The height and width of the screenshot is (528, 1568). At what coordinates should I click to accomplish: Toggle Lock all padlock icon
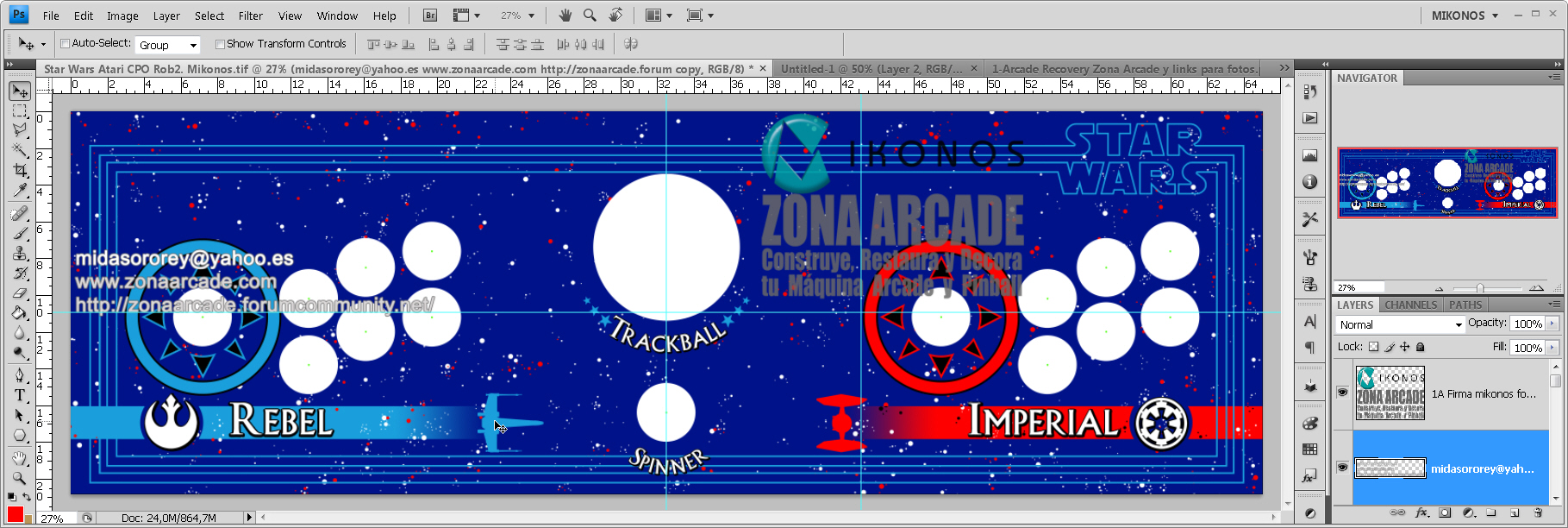coord(1421,347)
